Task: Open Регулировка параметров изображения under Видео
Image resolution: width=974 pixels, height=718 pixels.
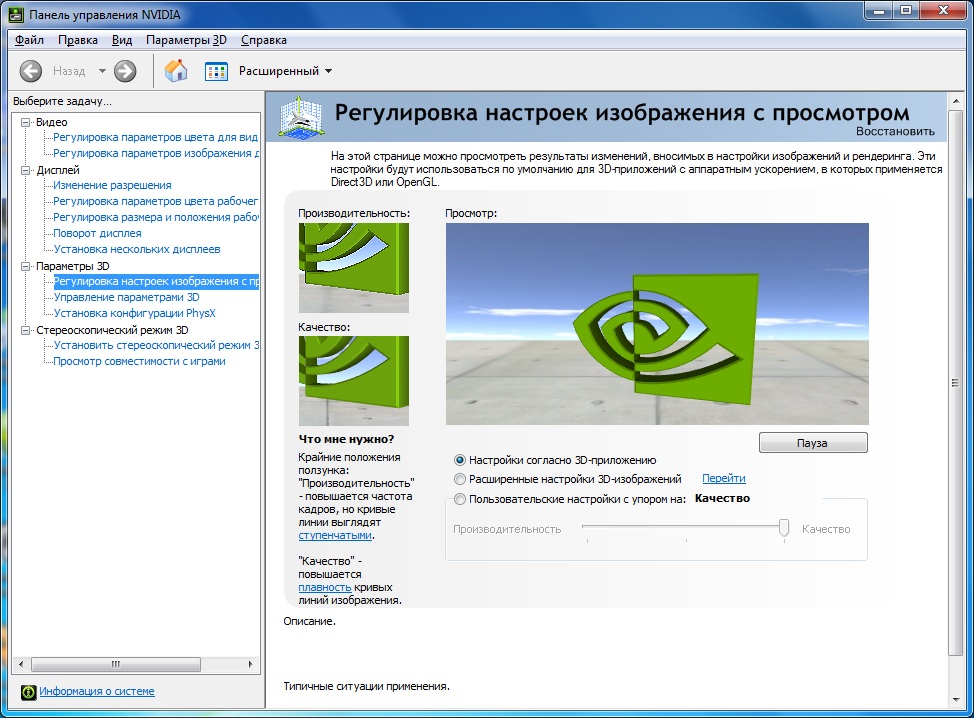Action: 156,153
